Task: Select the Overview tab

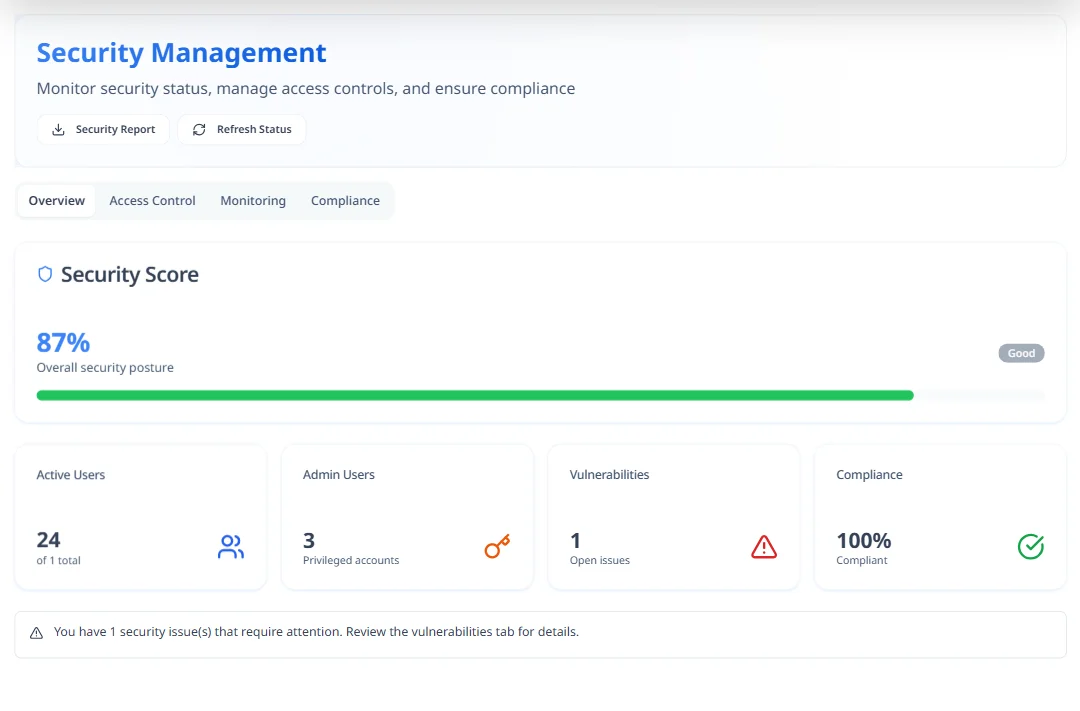Action: [56, 200]
